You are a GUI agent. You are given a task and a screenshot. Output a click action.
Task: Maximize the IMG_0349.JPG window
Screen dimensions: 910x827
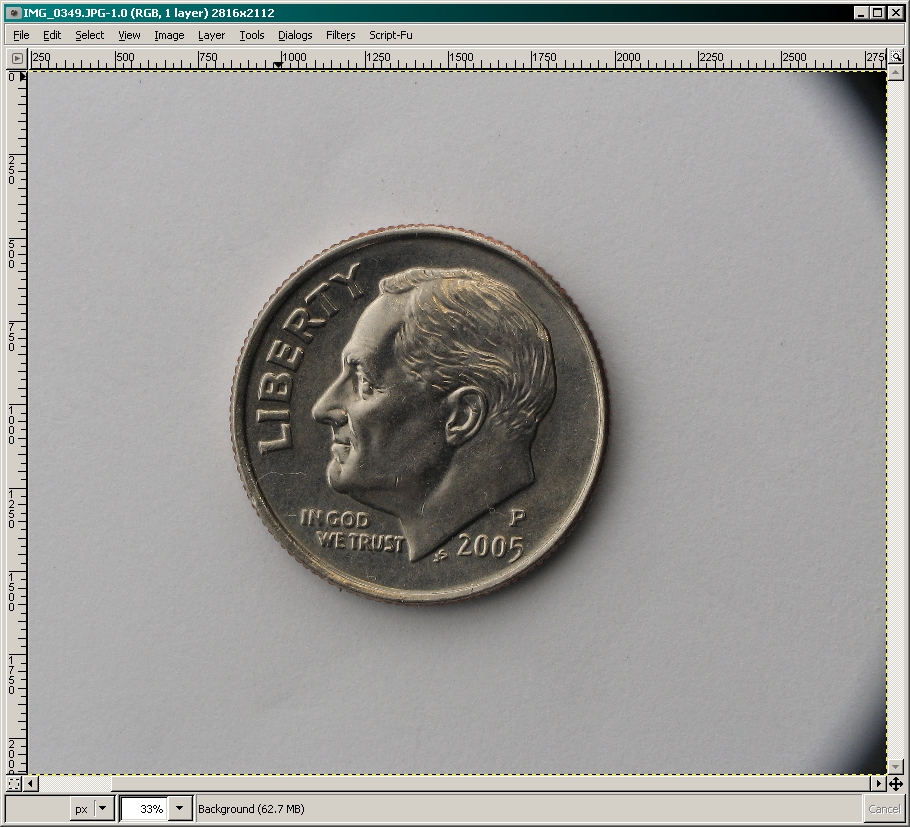click(878, 13)
